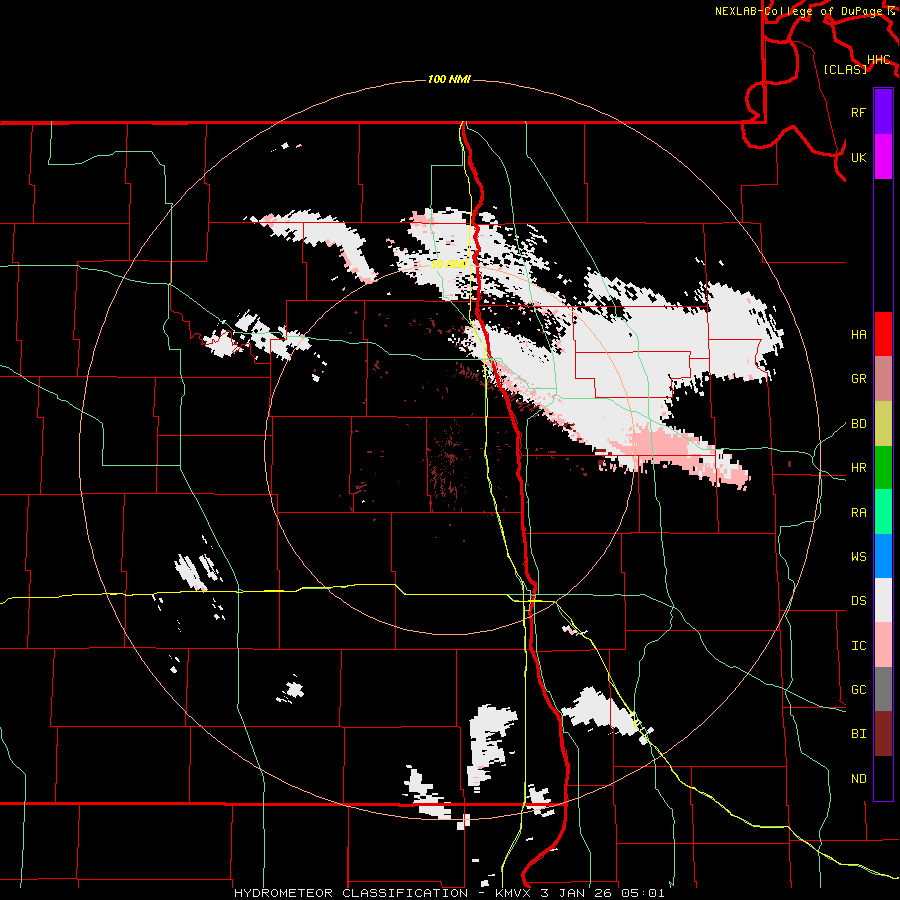Click the "50 NMI" range ring label
This screenshot has height=900, width=900.
[x=449, y=264]
